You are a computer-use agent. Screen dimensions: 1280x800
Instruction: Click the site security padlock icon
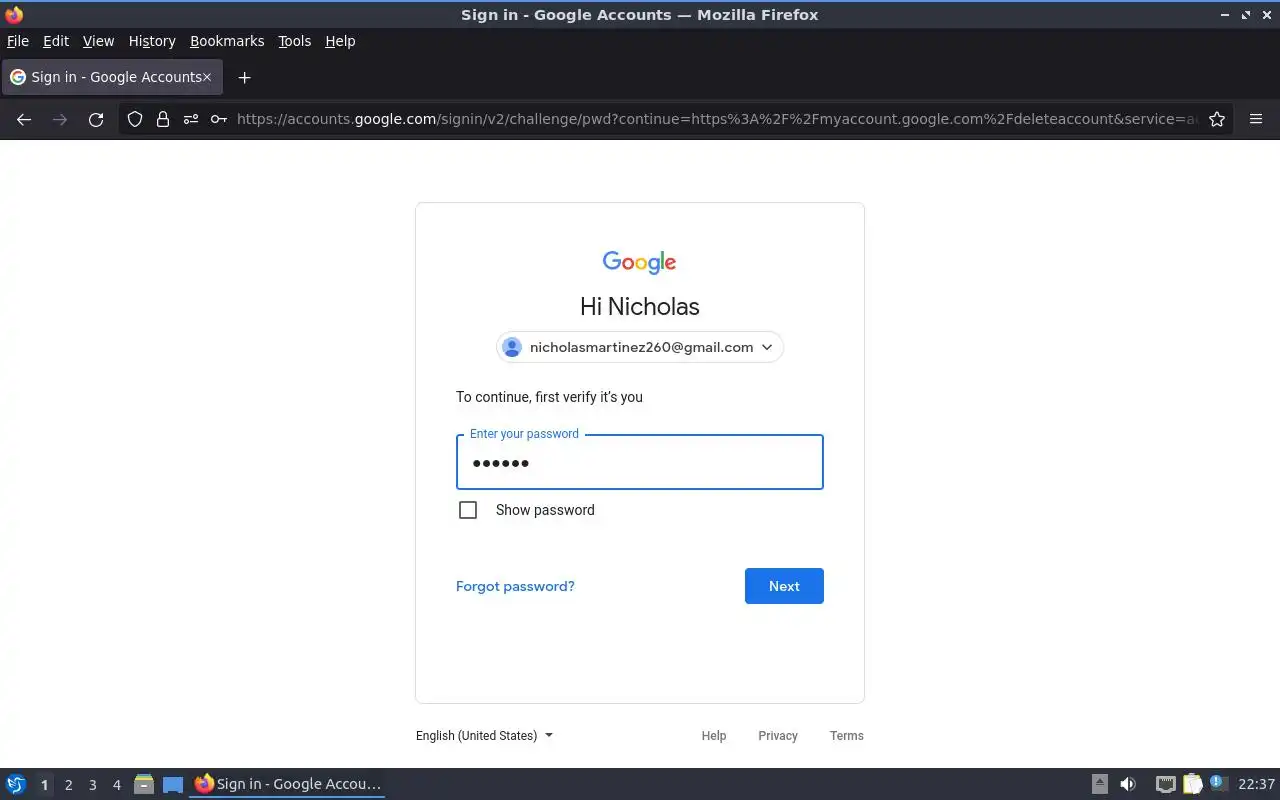point(162,119)
